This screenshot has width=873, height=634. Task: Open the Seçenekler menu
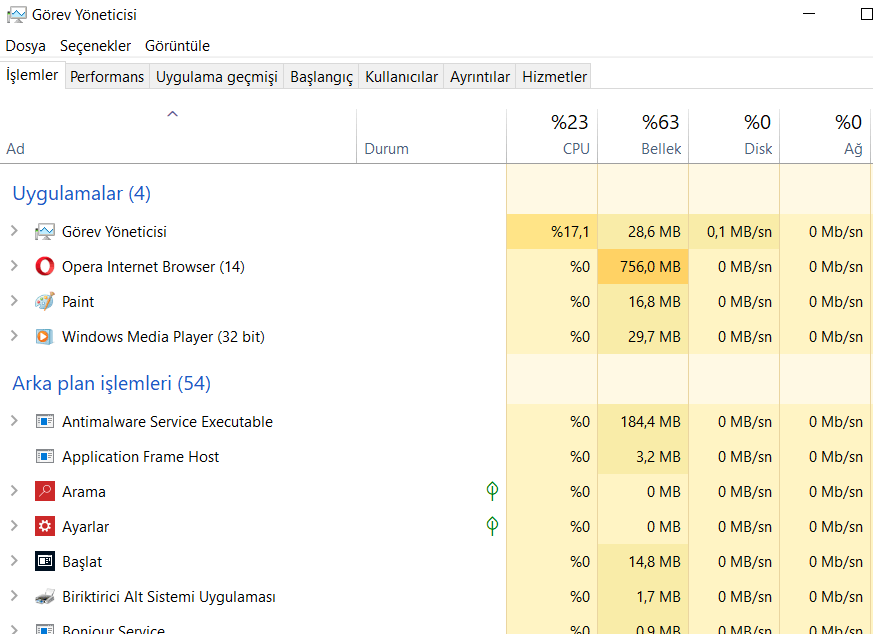click(95, 46)
